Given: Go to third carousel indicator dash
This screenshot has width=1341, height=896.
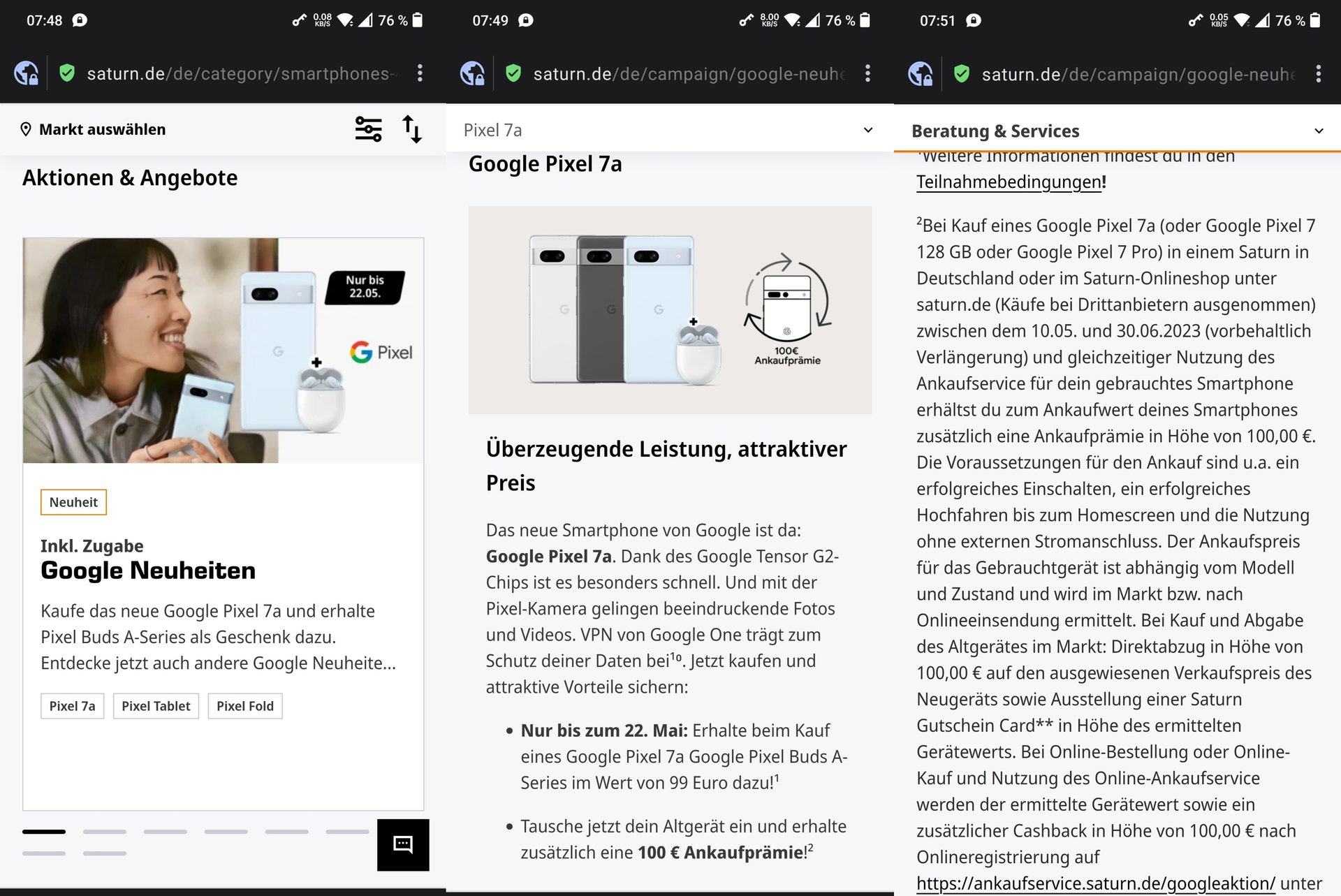Looking at the screenshot, I should (166, 832).
